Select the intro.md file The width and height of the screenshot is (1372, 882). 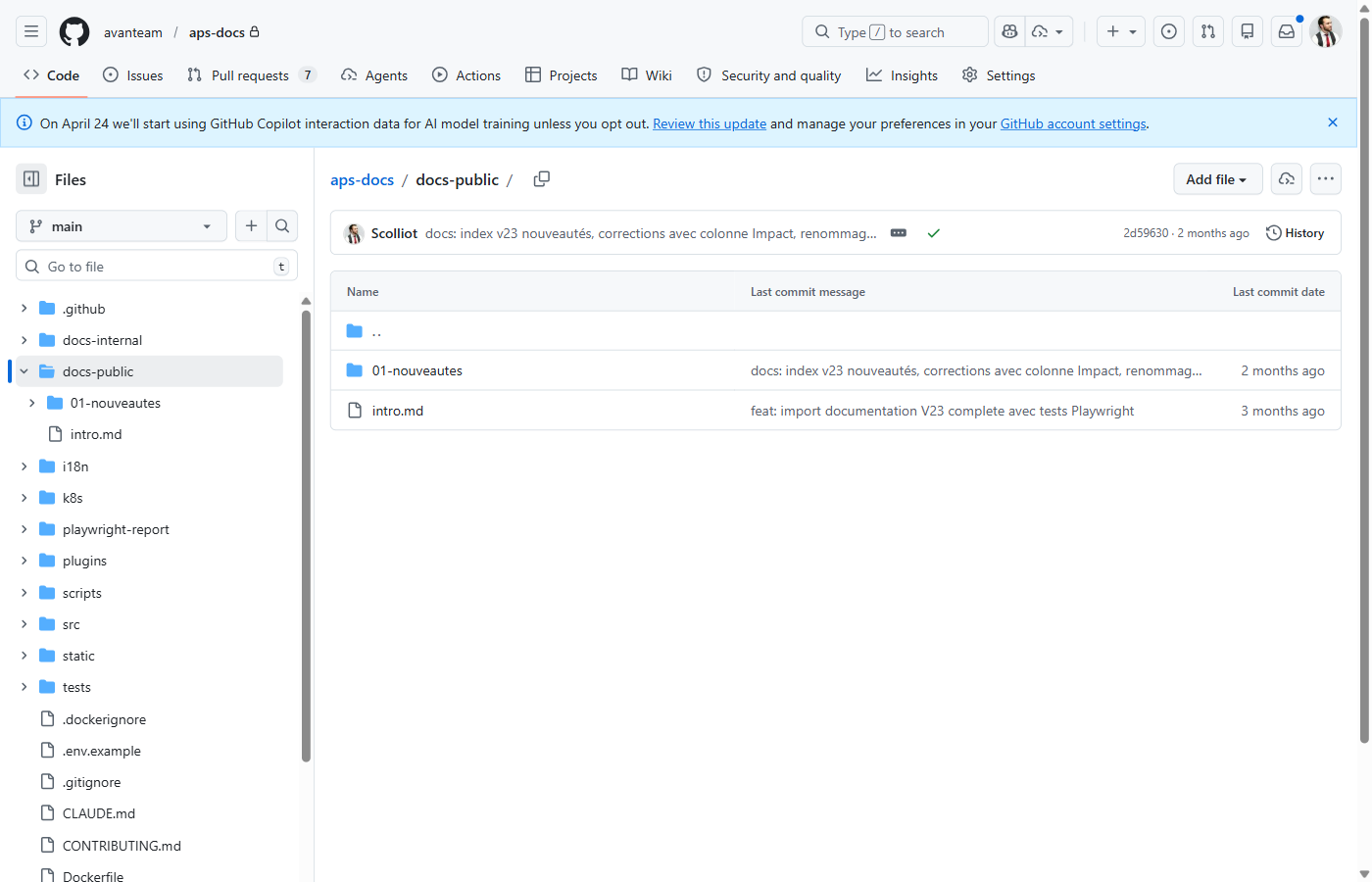coord(398,411)
